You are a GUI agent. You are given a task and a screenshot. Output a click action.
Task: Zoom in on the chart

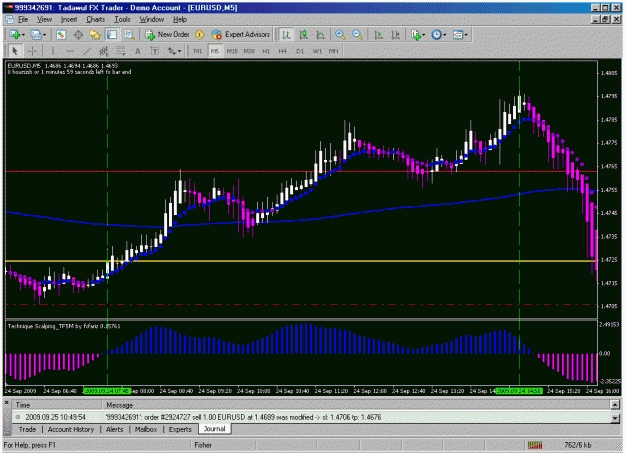click(x=340, y=35)
